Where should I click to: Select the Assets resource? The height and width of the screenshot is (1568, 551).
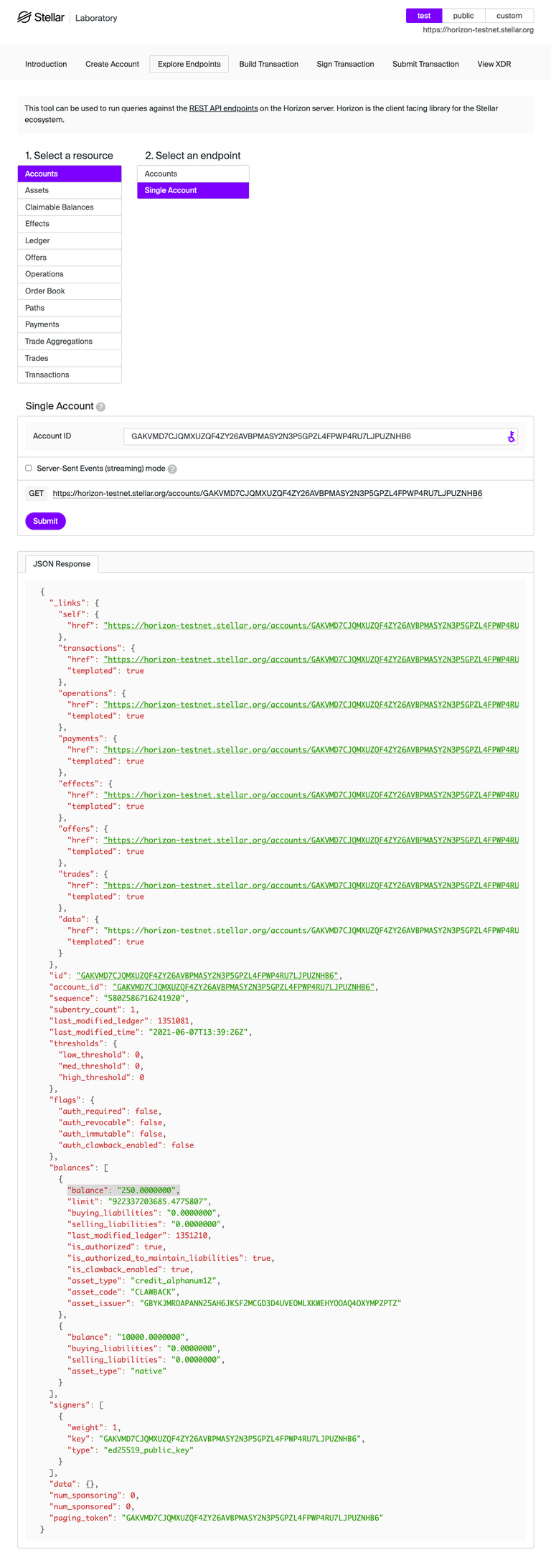pos(70,190)
